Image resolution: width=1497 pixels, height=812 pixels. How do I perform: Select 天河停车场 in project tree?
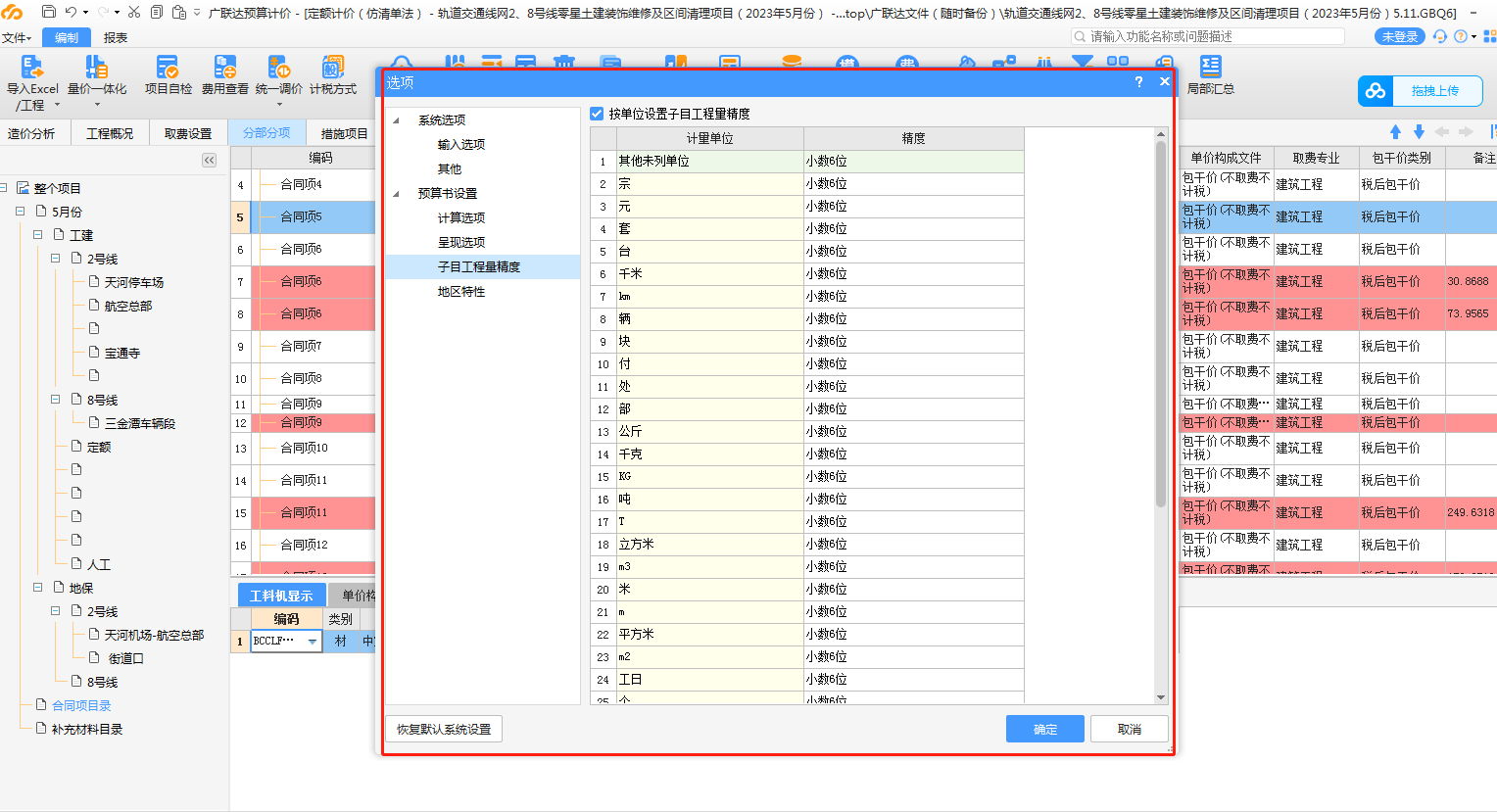coord(134,282)
